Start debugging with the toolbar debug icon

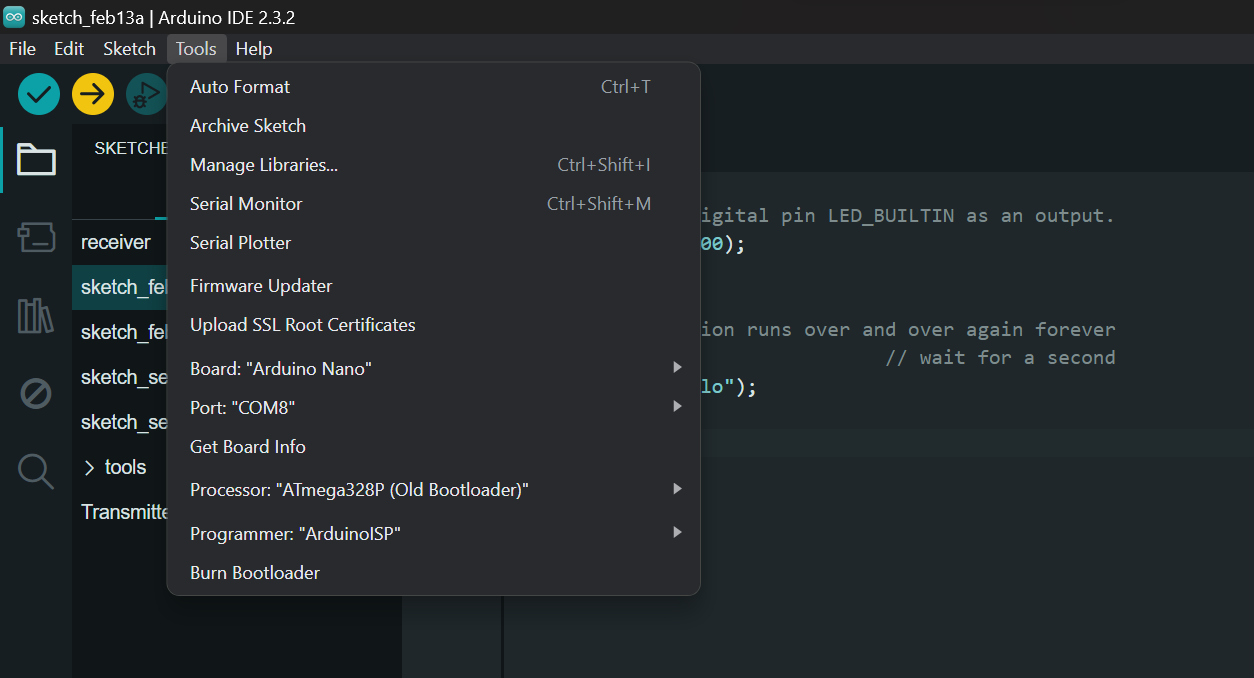coord(146,93)
